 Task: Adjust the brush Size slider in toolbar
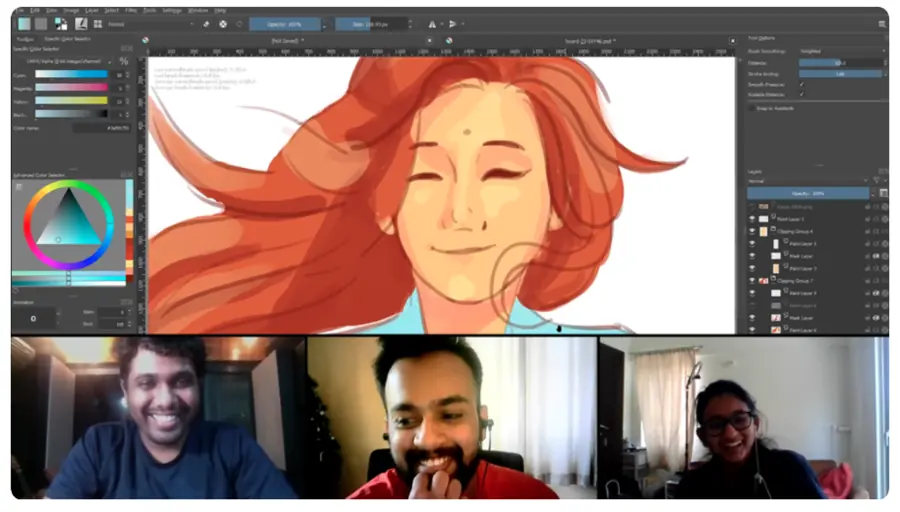tap(371, 24)
